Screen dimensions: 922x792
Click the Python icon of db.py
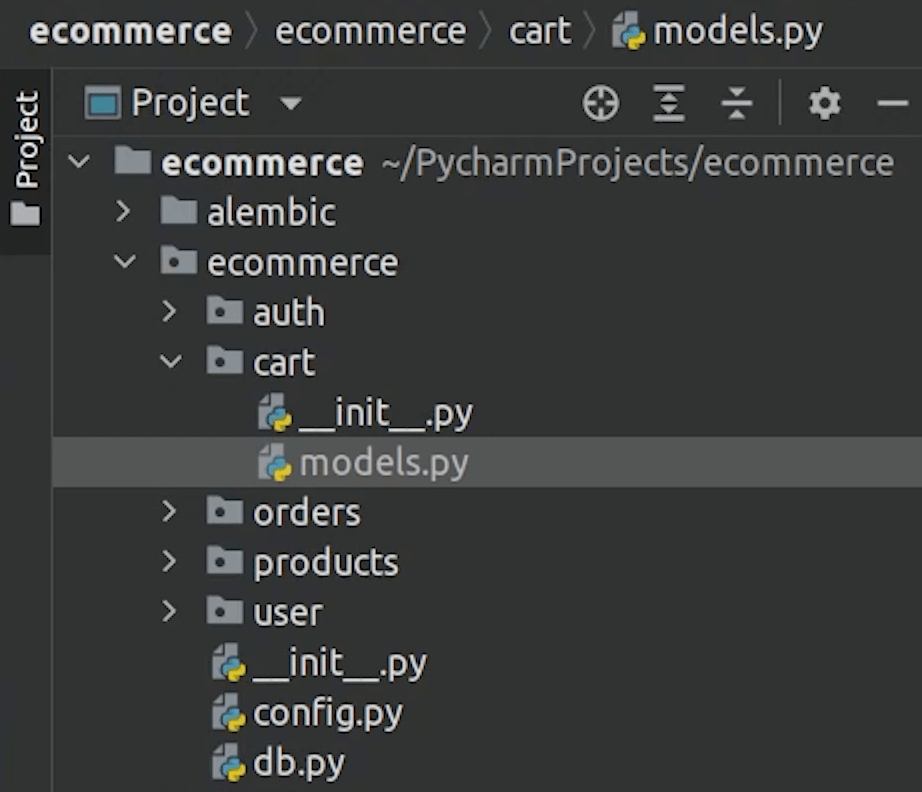click(x=229, y=764)
